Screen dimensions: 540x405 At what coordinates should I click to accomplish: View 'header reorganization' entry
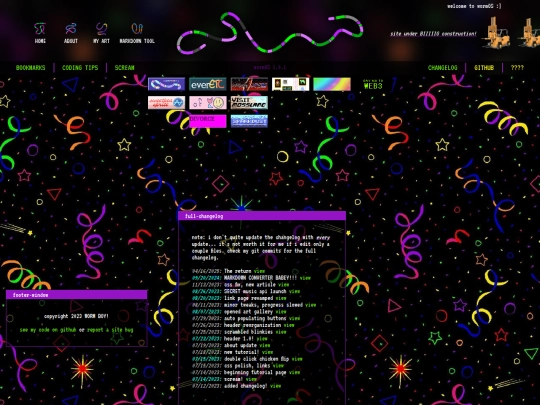pyautogui.click(x=289, y=325)
